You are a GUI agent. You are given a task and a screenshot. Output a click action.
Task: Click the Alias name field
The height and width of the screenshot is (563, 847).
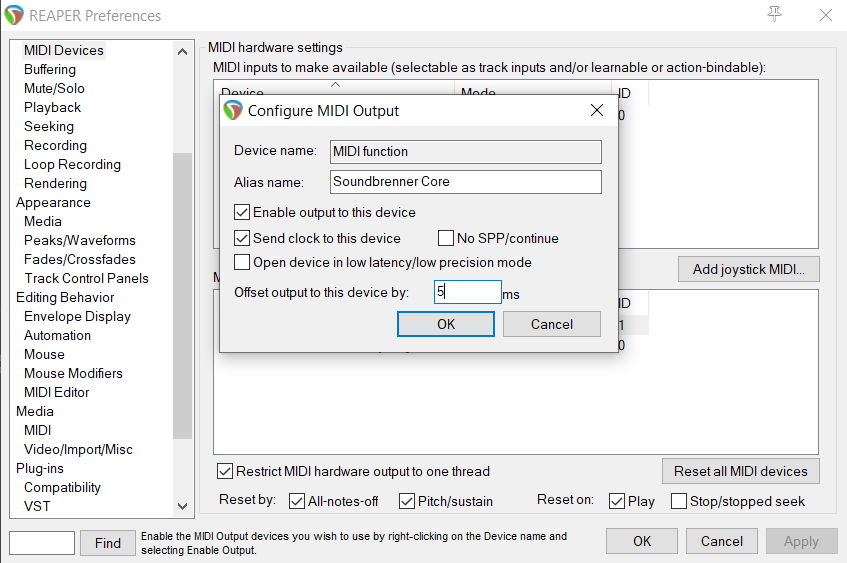click(466, 182)
